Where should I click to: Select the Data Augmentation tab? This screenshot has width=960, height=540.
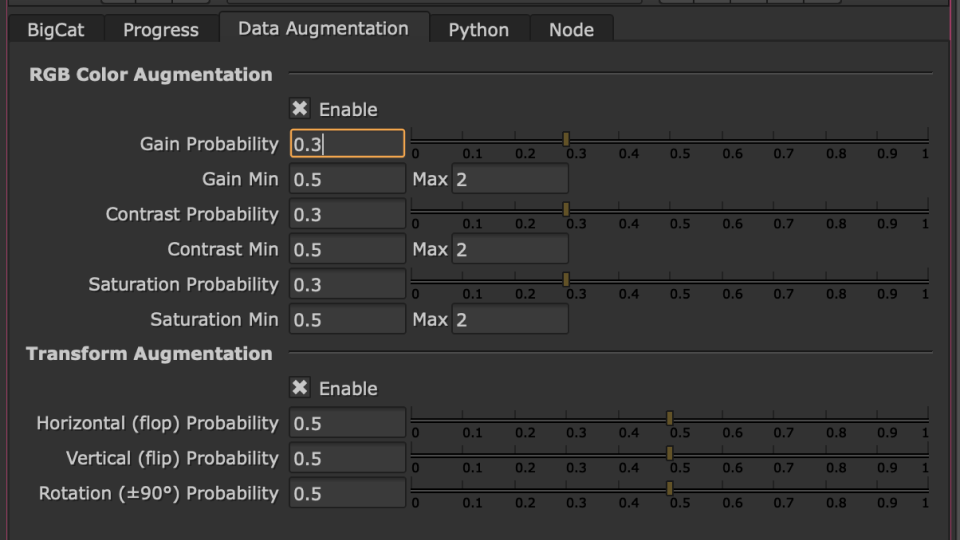click(x=323, y=28)
